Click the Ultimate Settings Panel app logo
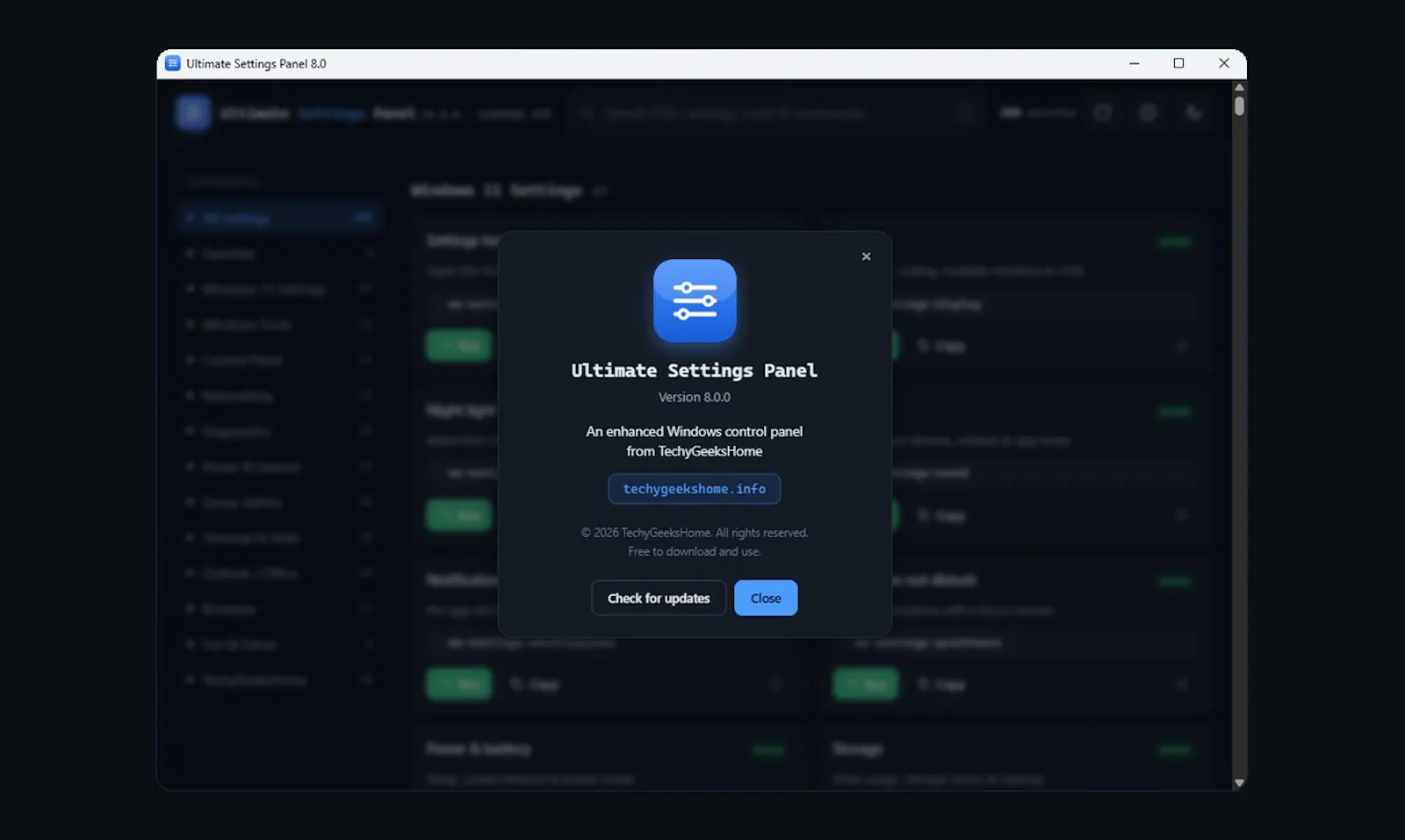1405x840 pixels. 695,300
